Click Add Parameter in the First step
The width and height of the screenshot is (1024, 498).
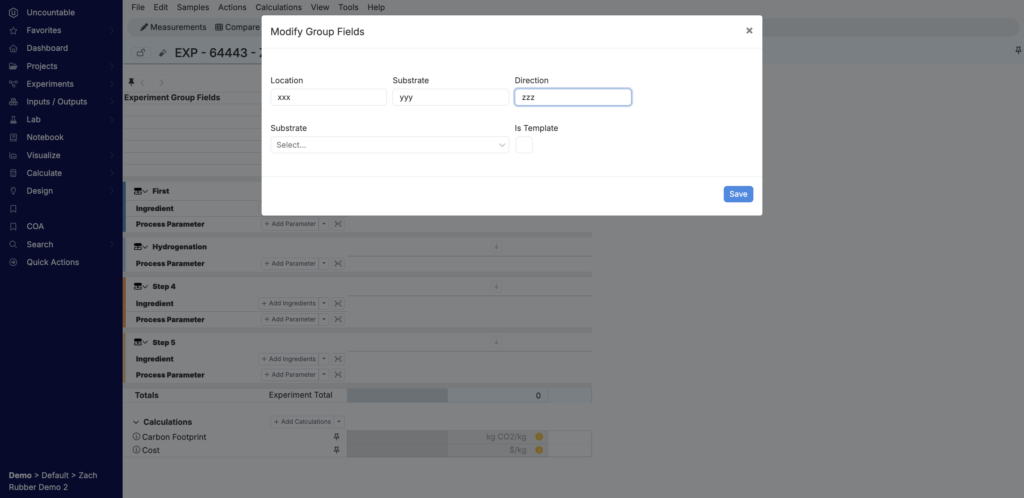coord(289,224)
